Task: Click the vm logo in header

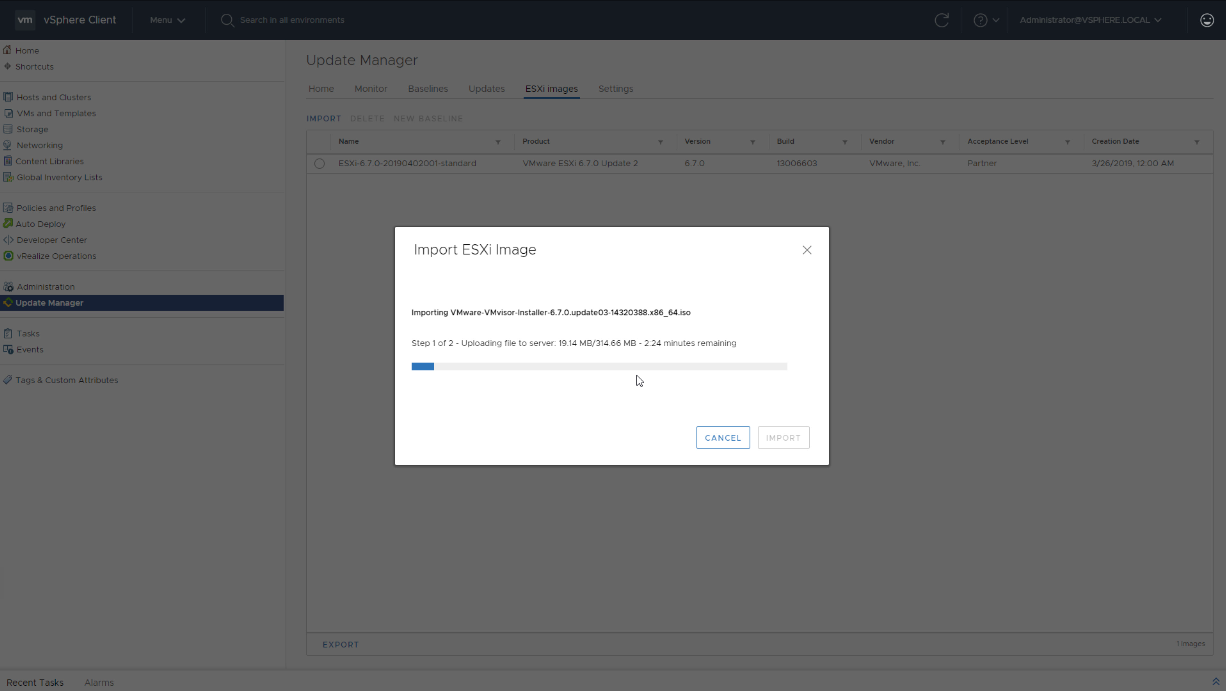Action: click(25, 20)
